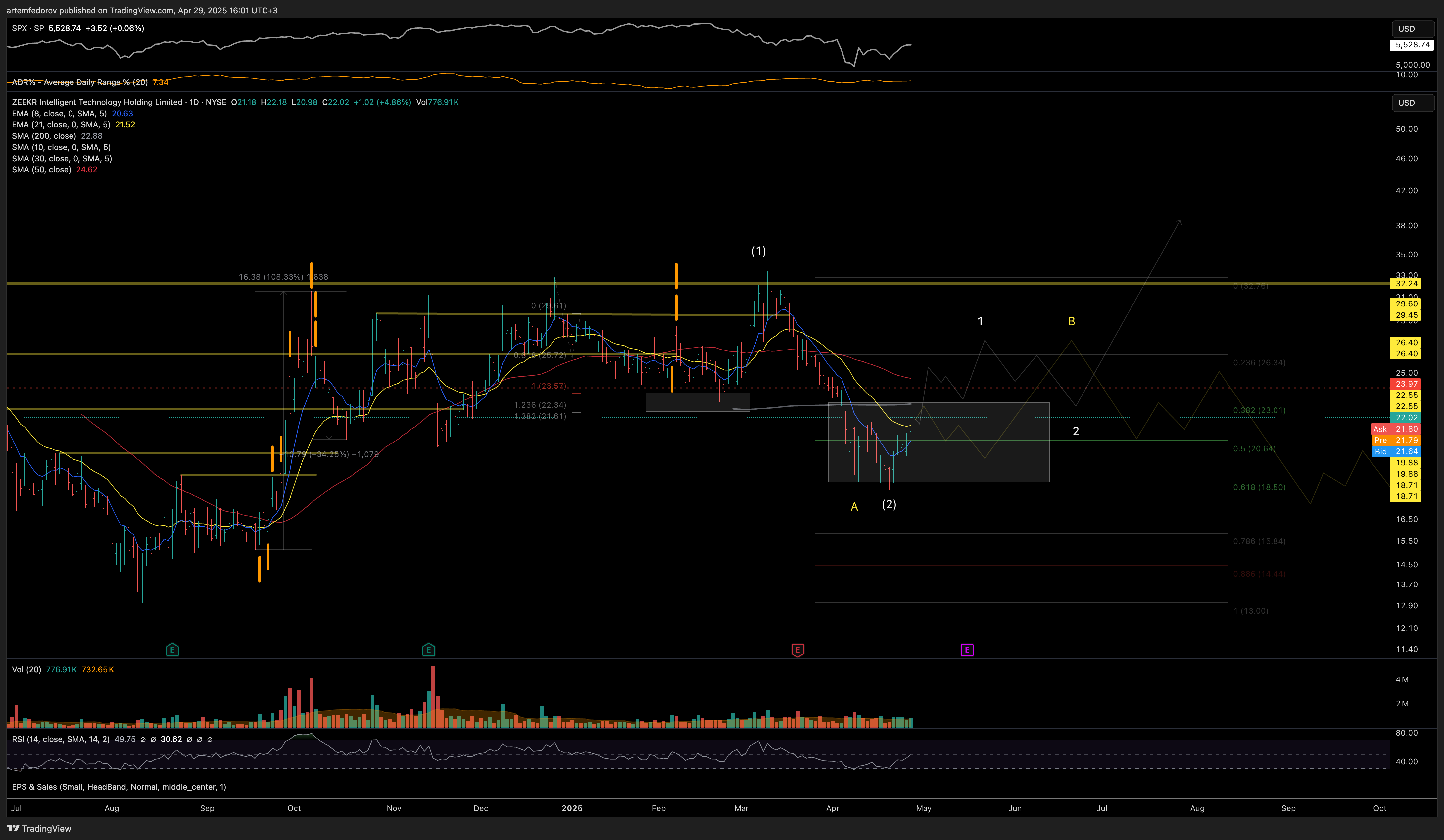The image size is (1444, 840).
Task: Click the 50.00 price scale label
Action: tap(1406, 129)
